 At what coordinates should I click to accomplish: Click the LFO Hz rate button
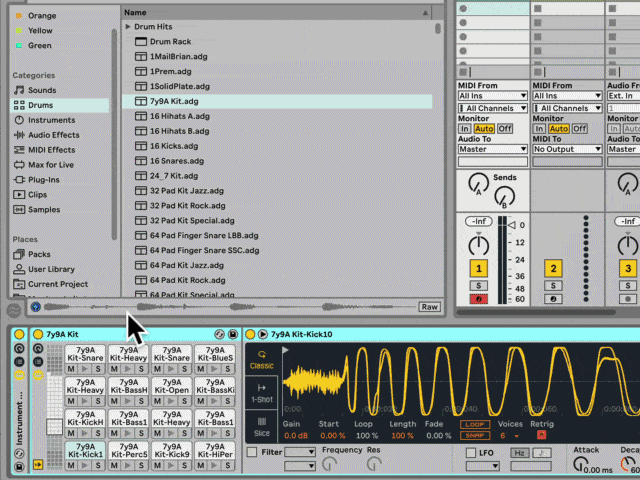(x=519, y=453)
